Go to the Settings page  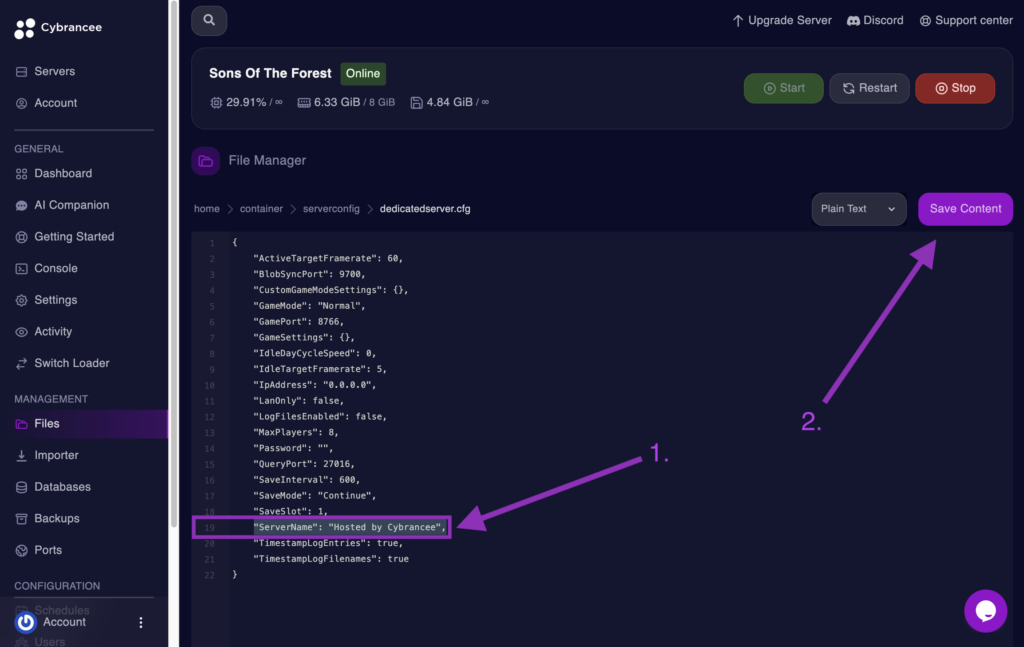(56, 300)
